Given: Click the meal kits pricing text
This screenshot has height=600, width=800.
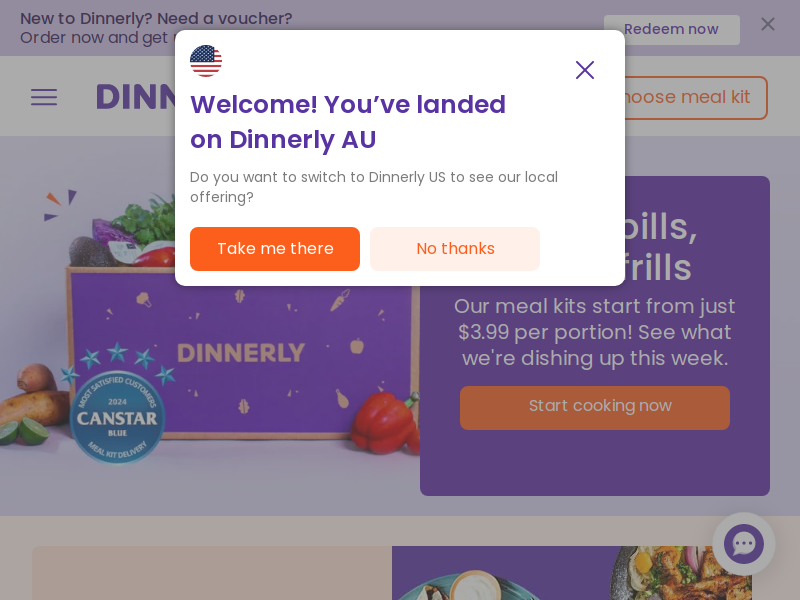Looking at the screenshot, I should [595, 332].
